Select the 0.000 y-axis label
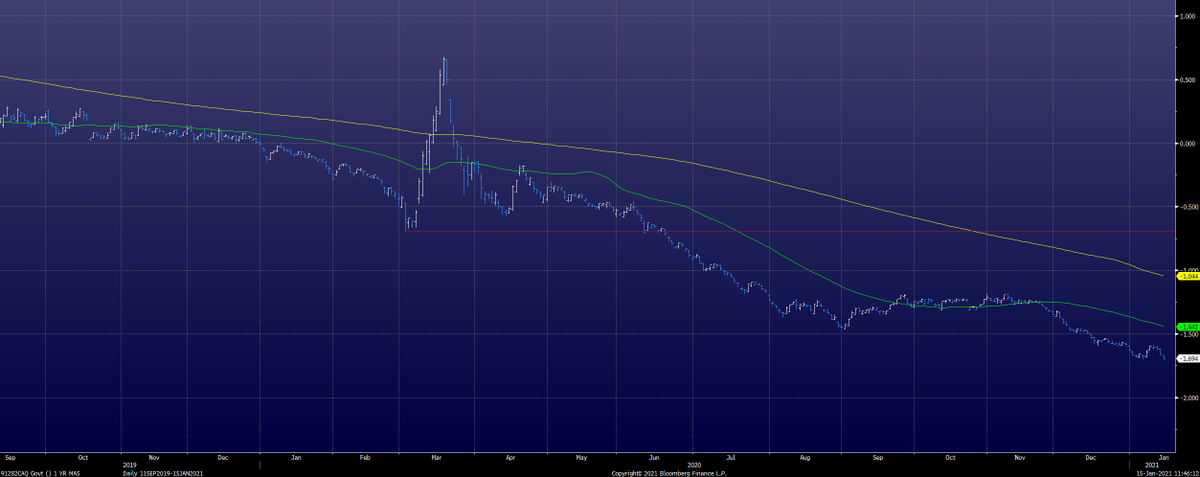This screenshot has width=1200, height=477. pyautogui.click(x=1188, y=143)
